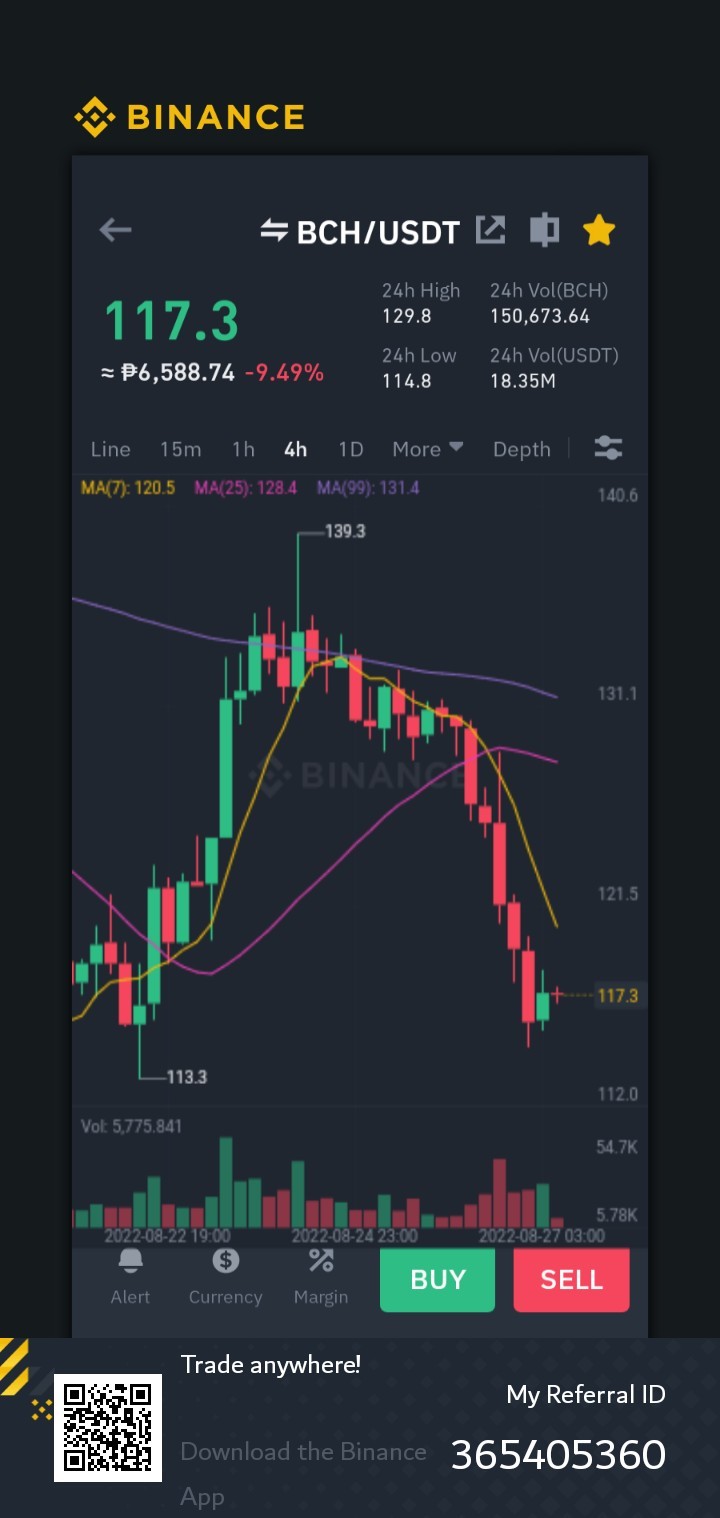Tap the red SELL button
Image resolution: width=720 pixels, height=1518 pixels.
(x=571, y=1280)
